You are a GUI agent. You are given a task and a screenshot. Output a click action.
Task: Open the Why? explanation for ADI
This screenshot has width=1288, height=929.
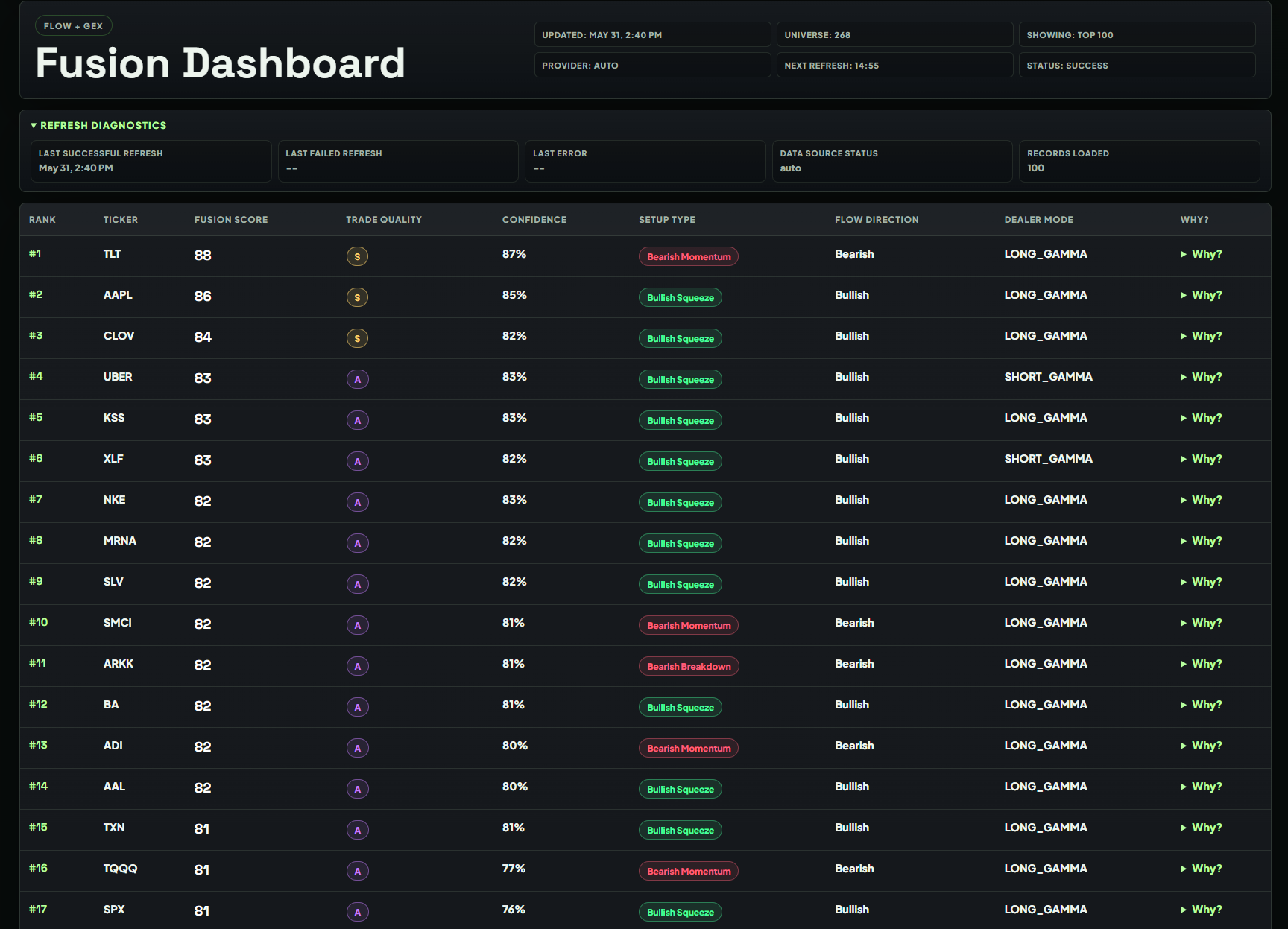tap(1201, 746)
